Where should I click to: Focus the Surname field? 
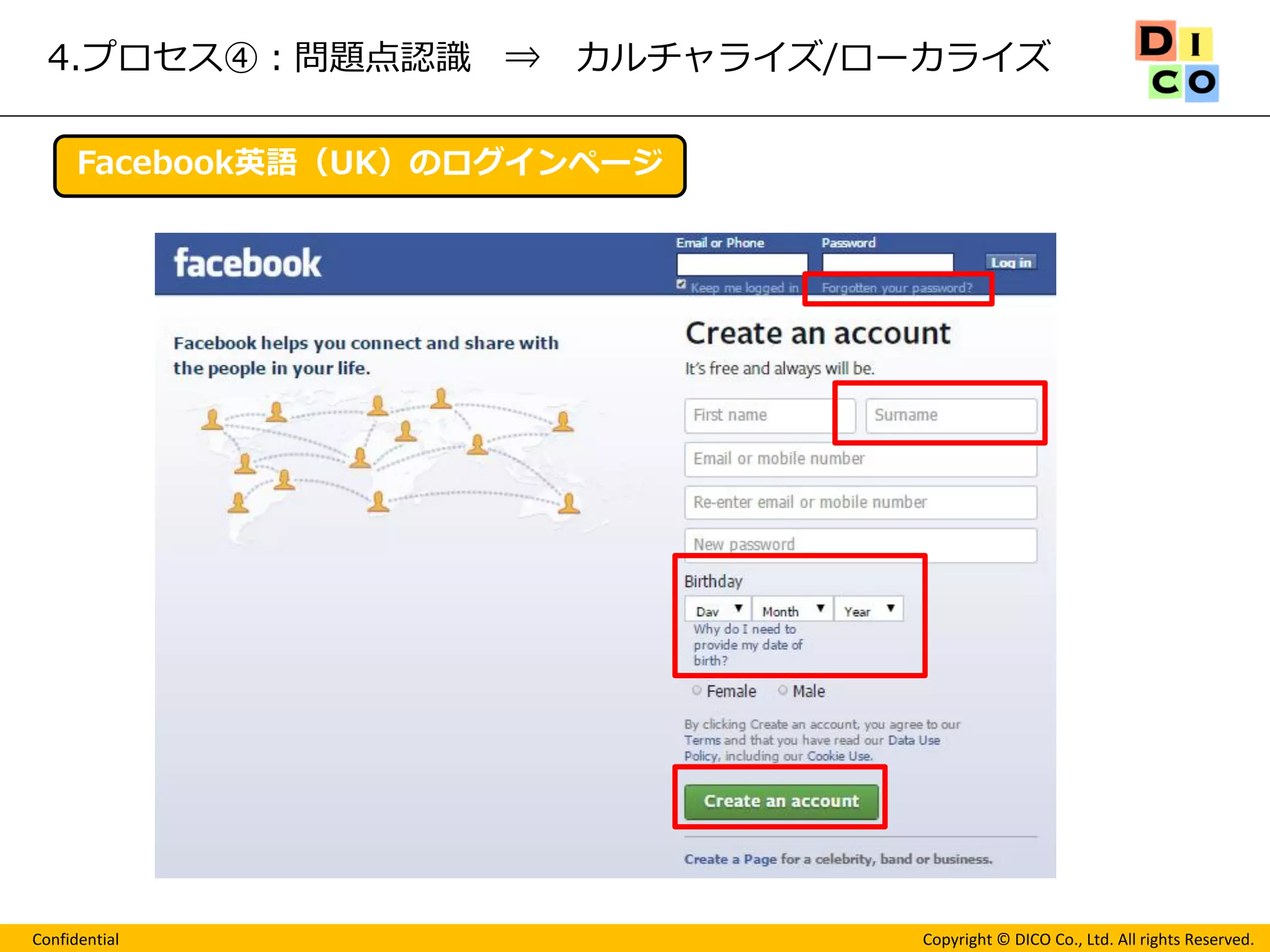(x=951, y=416)
